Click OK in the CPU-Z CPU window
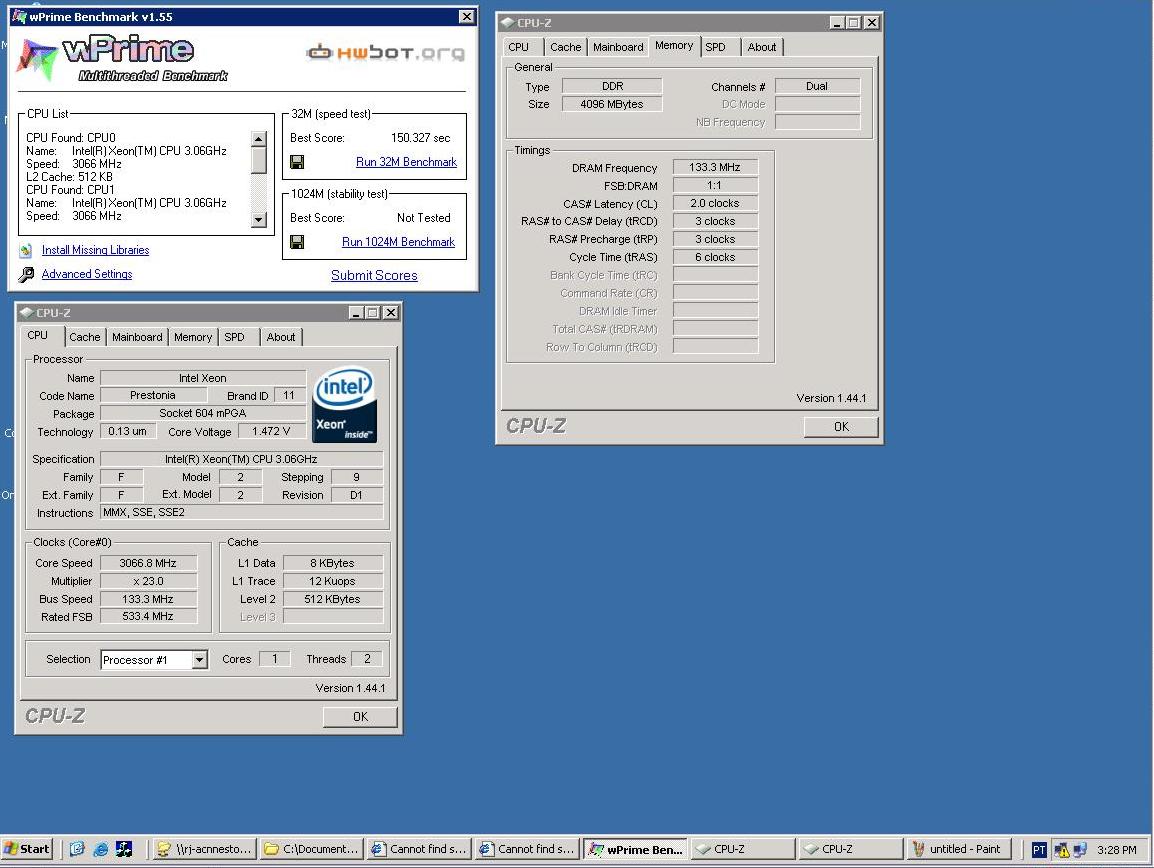This screenshot has height=868, width=1154. (x=360, y=716)
